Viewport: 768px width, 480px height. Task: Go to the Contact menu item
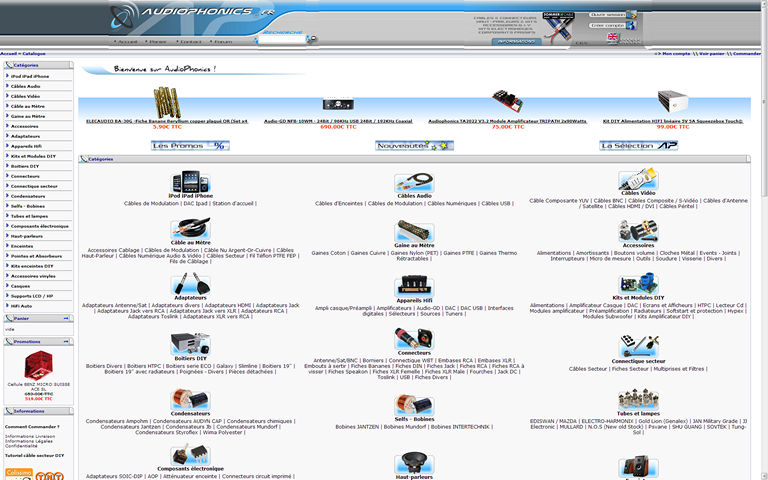(190, 42)
